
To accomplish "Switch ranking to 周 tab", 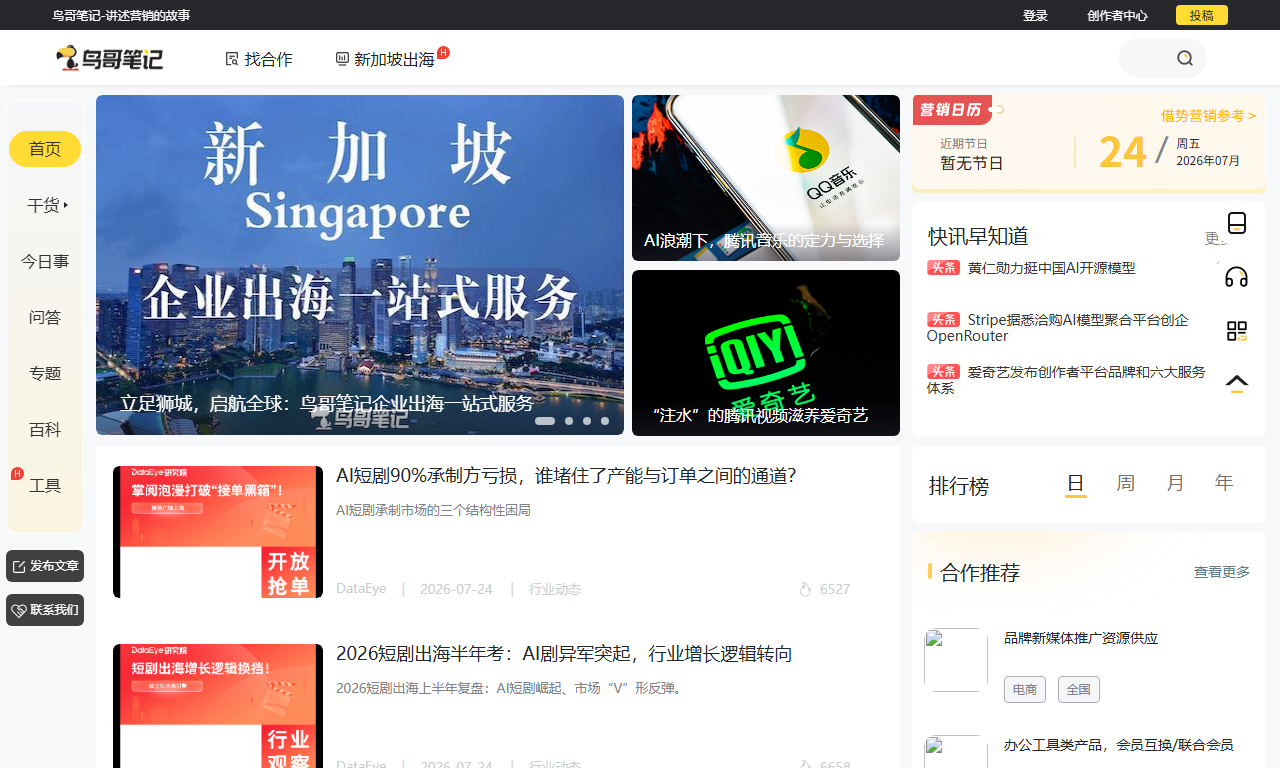I will pyautogui.click(x=1126, y=483).
